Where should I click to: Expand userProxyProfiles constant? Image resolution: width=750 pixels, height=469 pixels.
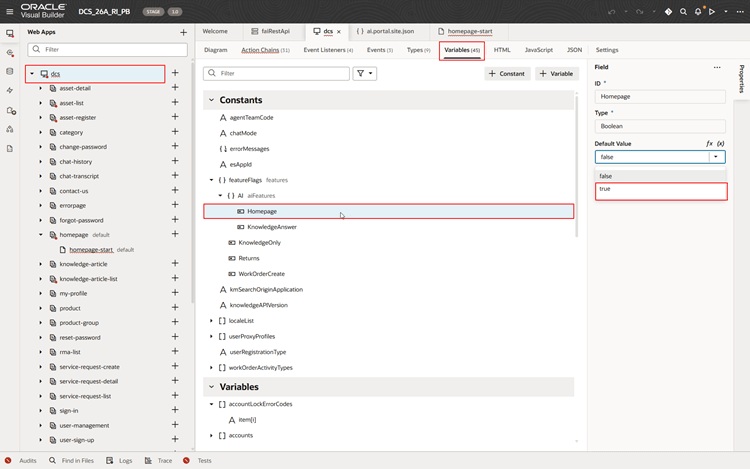point(211,337)
